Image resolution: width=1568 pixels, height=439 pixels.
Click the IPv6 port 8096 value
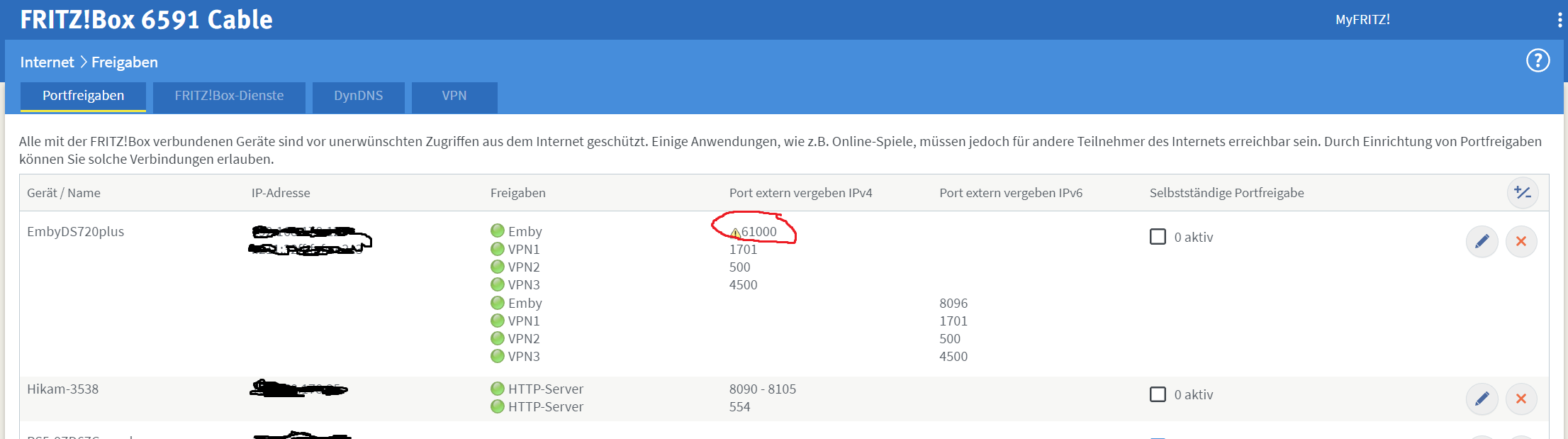point(953,303)
